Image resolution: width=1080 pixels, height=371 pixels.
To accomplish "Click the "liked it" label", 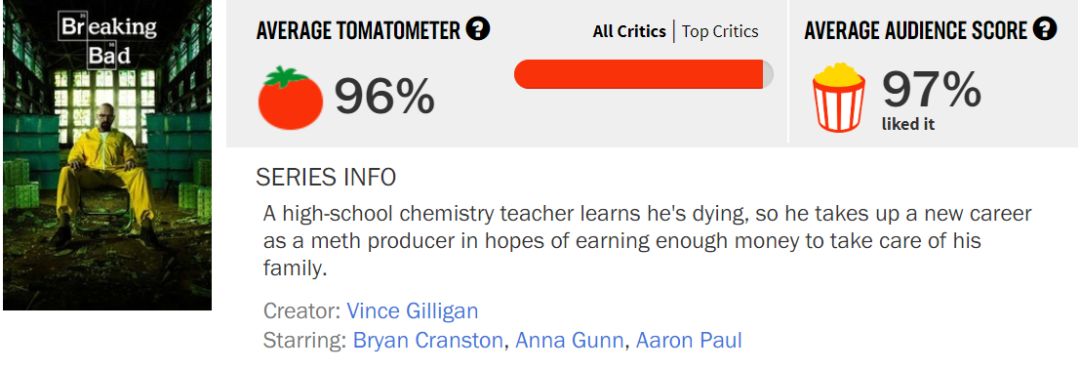I will point(908,125).
